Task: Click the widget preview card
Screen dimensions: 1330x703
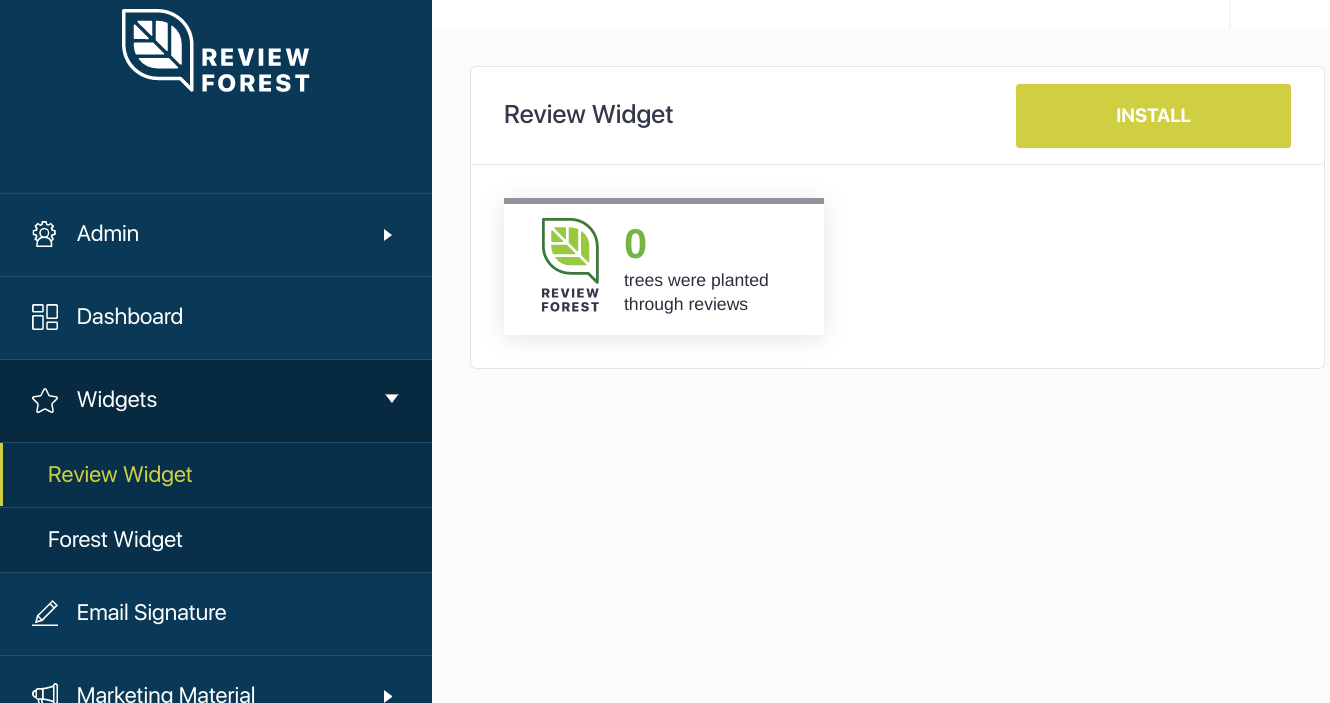Action: point(664,266)
